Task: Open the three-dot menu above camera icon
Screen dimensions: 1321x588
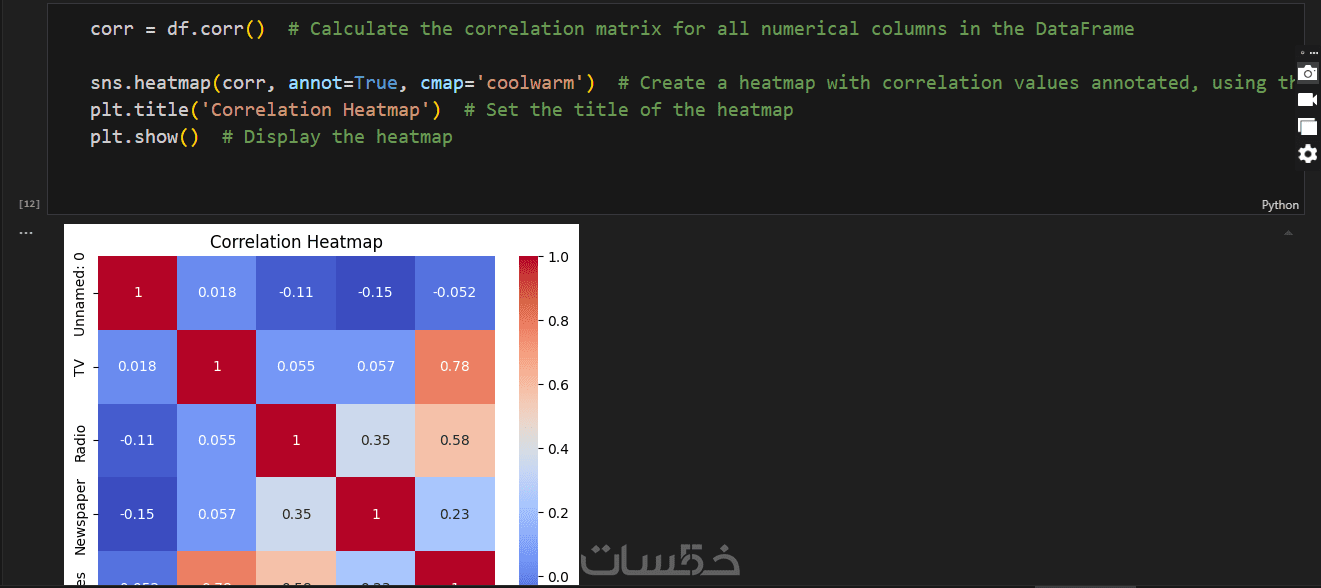Action: (1313, 51)
